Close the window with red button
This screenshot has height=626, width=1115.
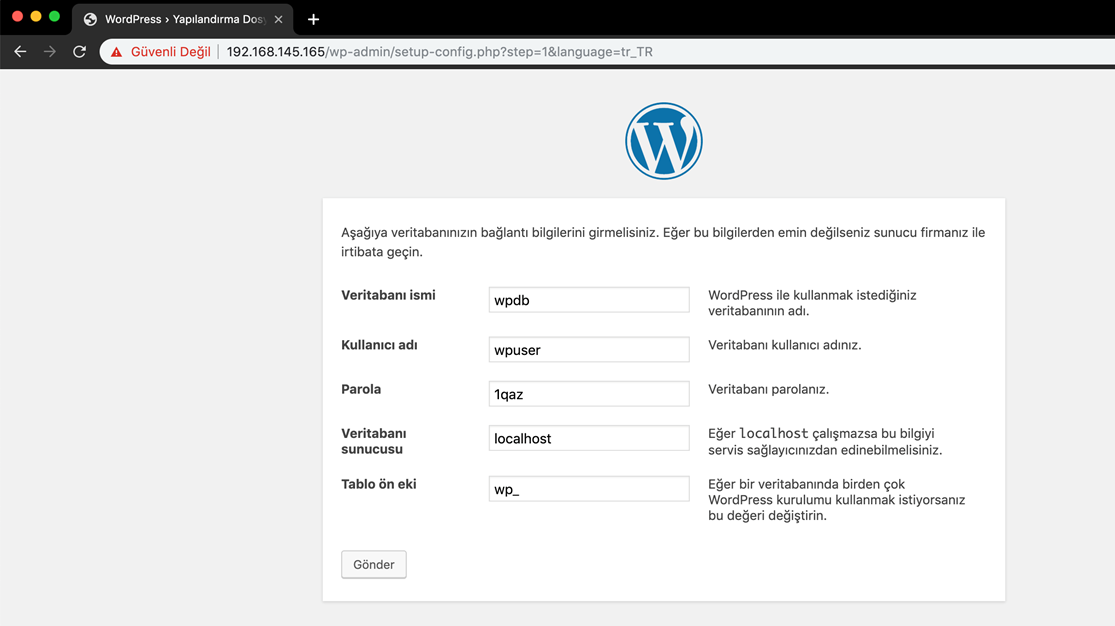click(17, 16)
